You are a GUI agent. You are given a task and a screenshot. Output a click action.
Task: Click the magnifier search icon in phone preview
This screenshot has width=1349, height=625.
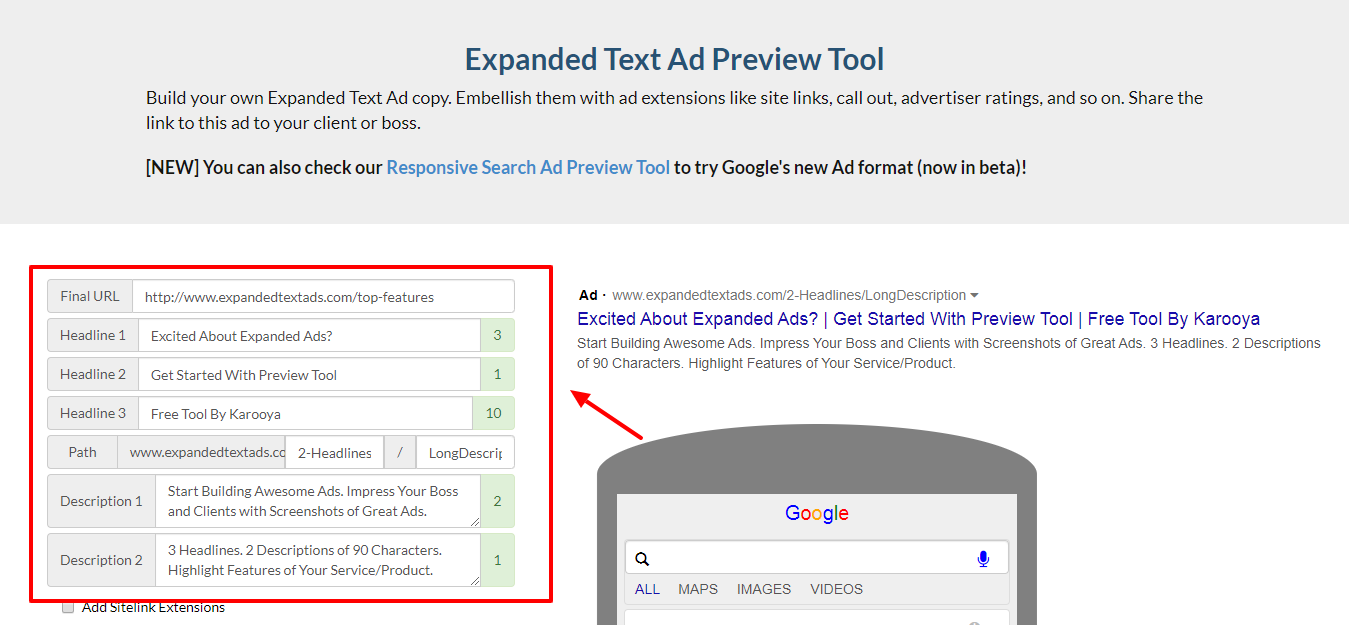pyautogui.click(x=642, y=559)
